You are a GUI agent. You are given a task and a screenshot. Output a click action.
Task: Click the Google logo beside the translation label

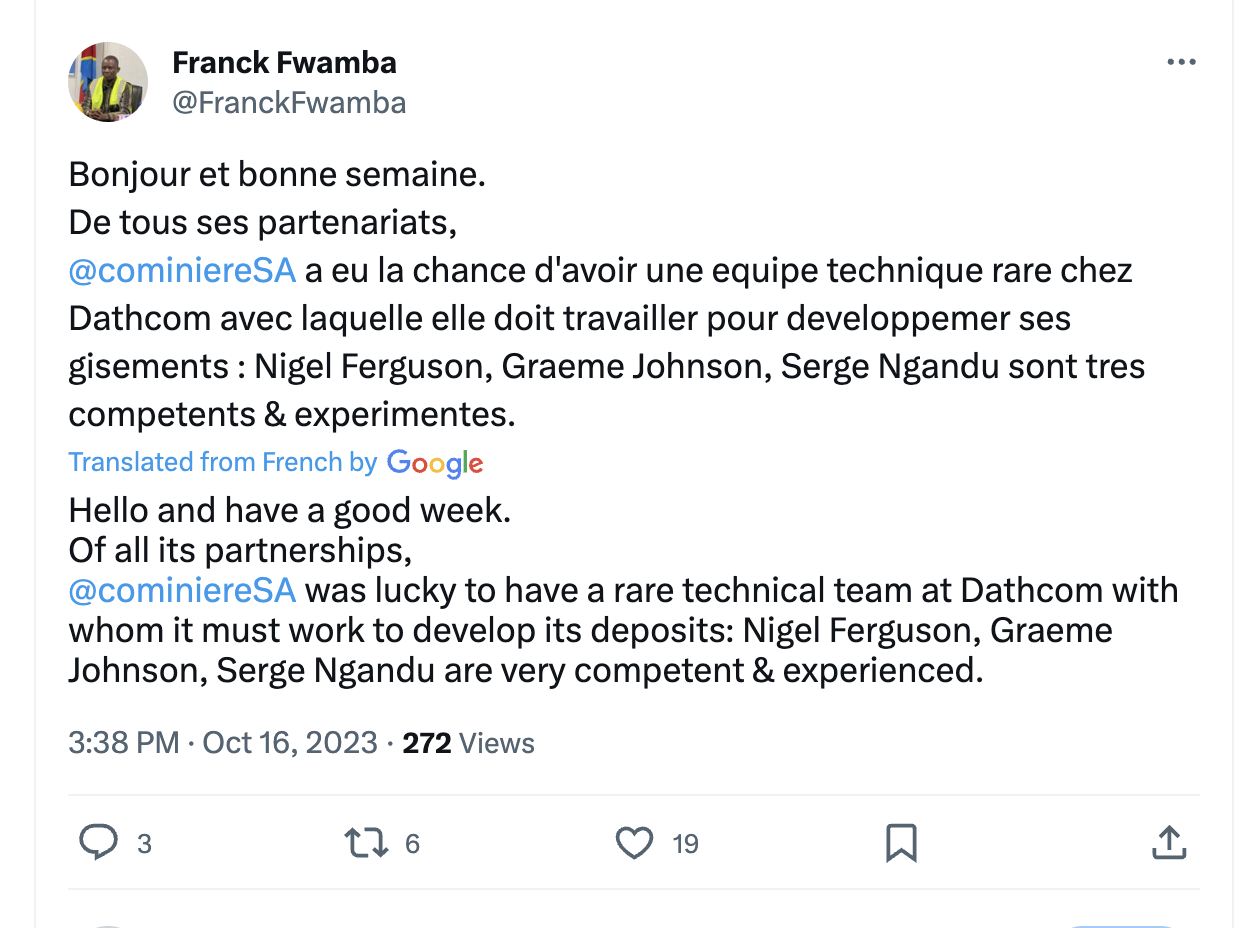click(435, 463)
